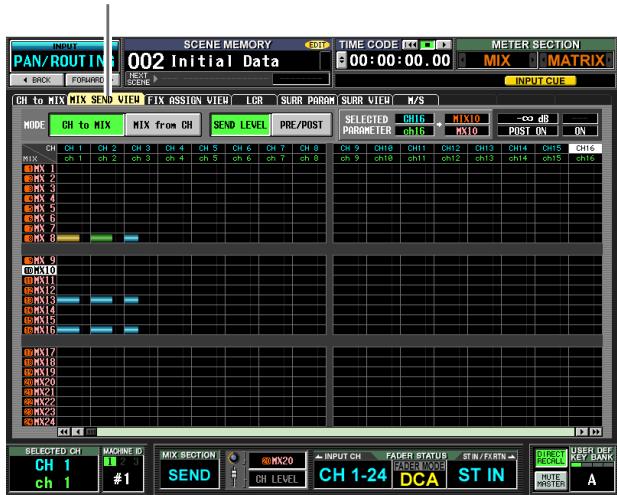617x495 pixels.
Task: Click the yellow INPUT CUE indicator
Action: tap(540, 81)
